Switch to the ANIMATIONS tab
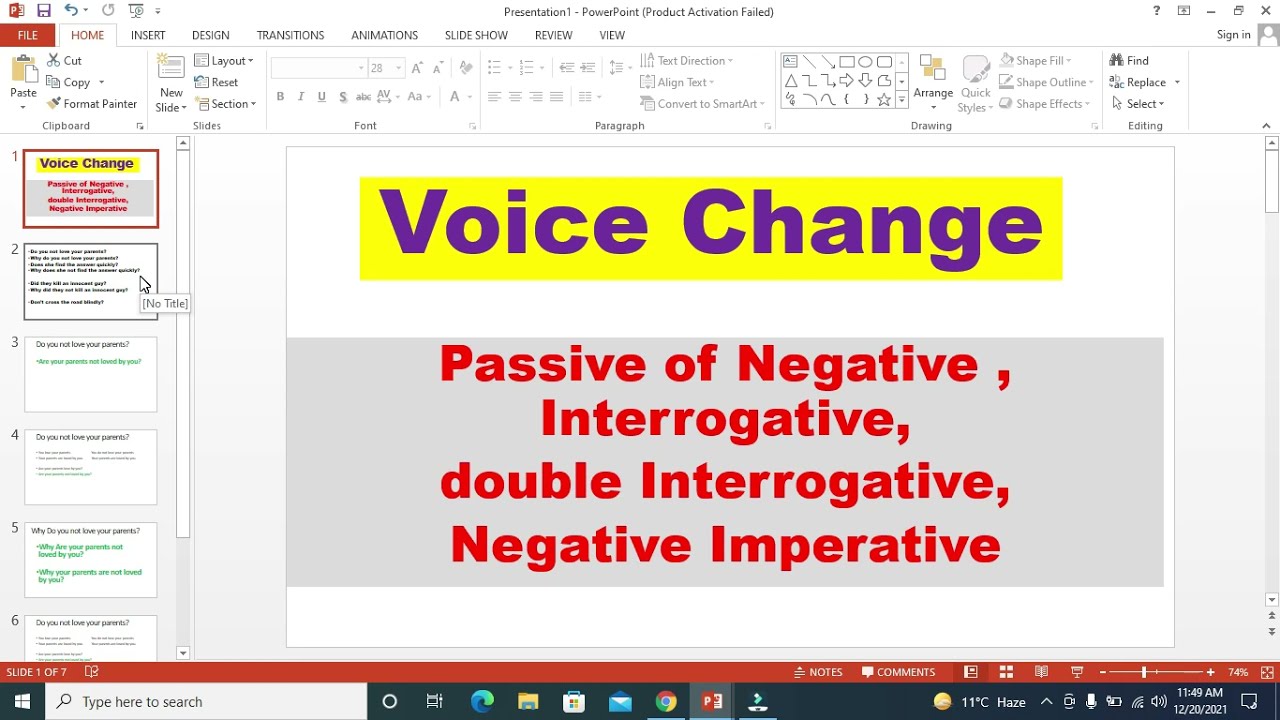The image size is (1280, 720). pyautogui.click(x=384, y=35)
